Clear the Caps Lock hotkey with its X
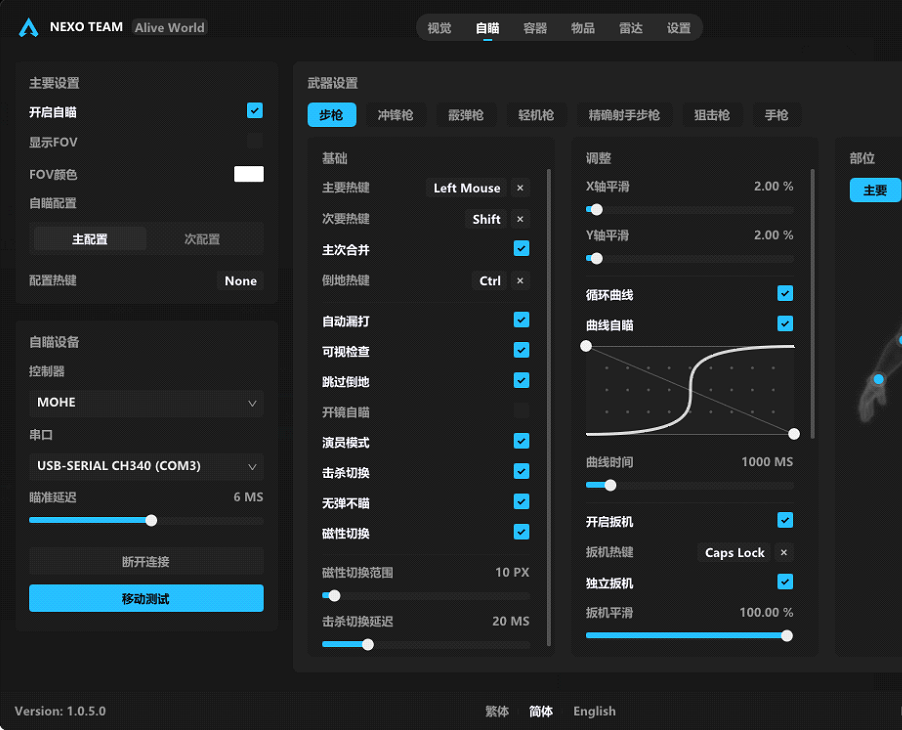Image resolution: width=902 pixels, height=730 pixels. pos(784,553)
